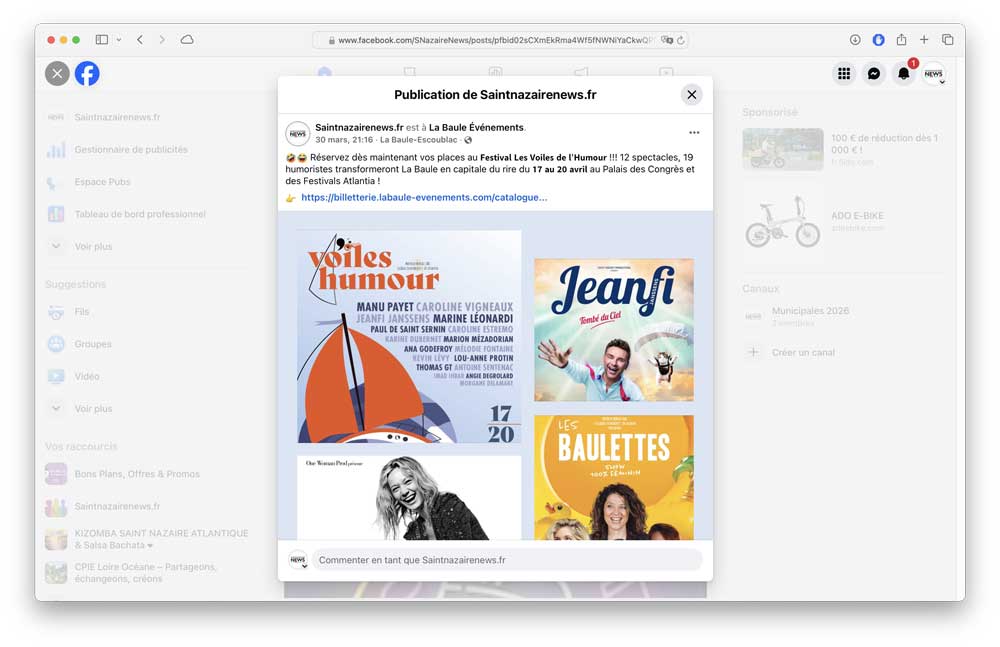Open the billetterie.labaule-evenements.com link

click(x=424, y=198)
